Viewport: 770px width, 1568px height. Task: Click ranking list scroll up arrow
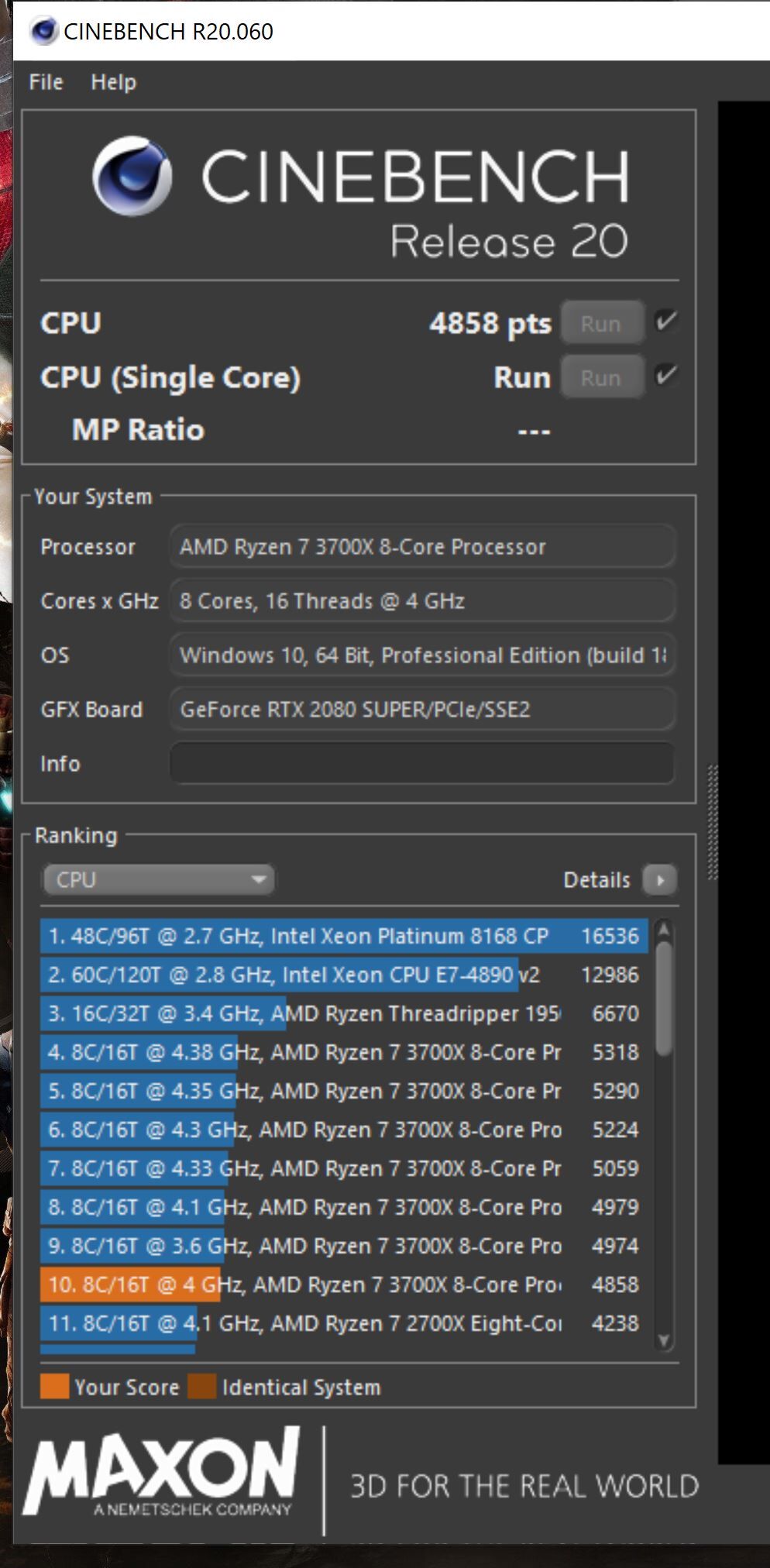664,930
